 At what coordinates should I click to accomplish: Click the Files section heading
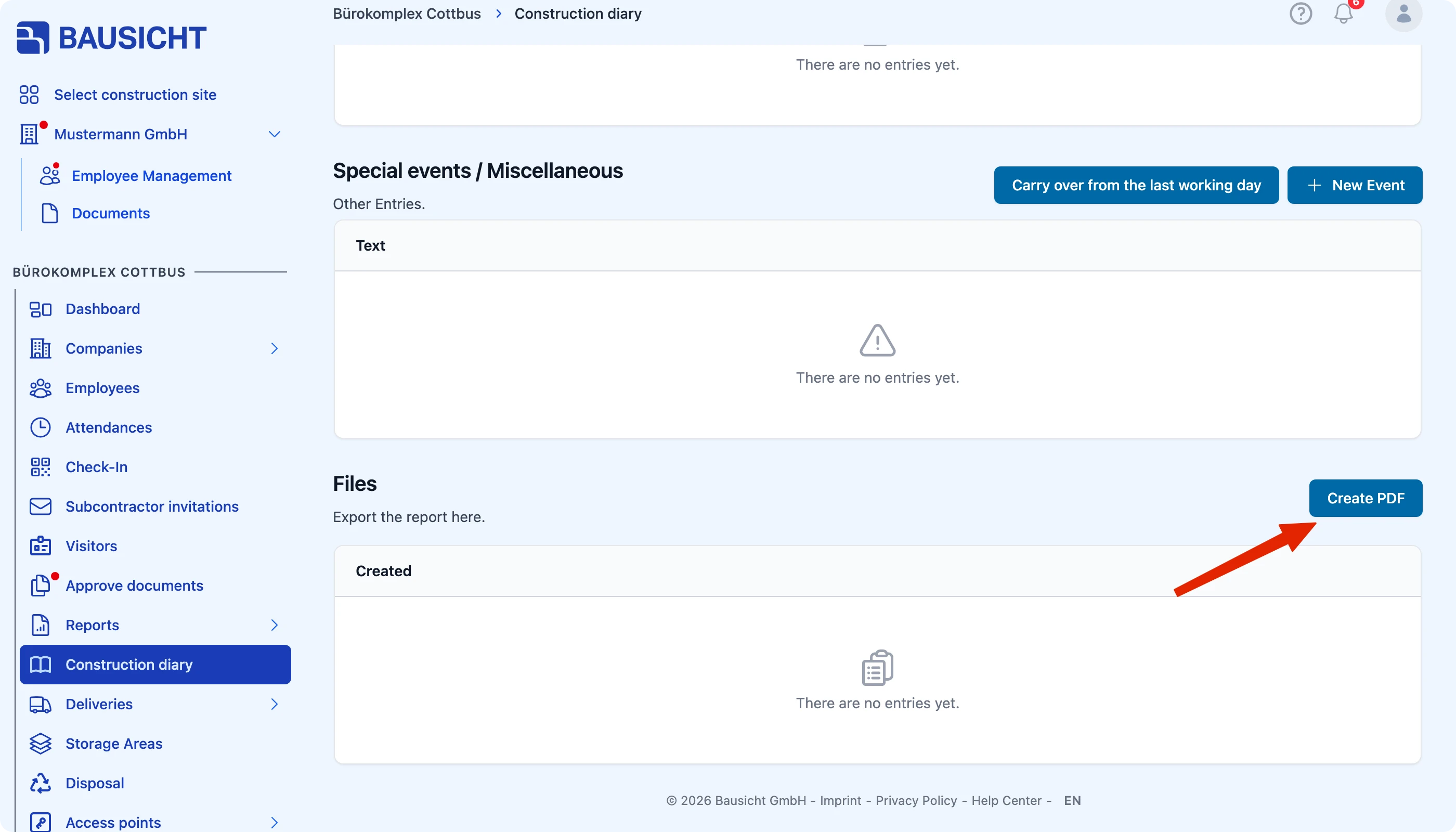coord(355,484)
